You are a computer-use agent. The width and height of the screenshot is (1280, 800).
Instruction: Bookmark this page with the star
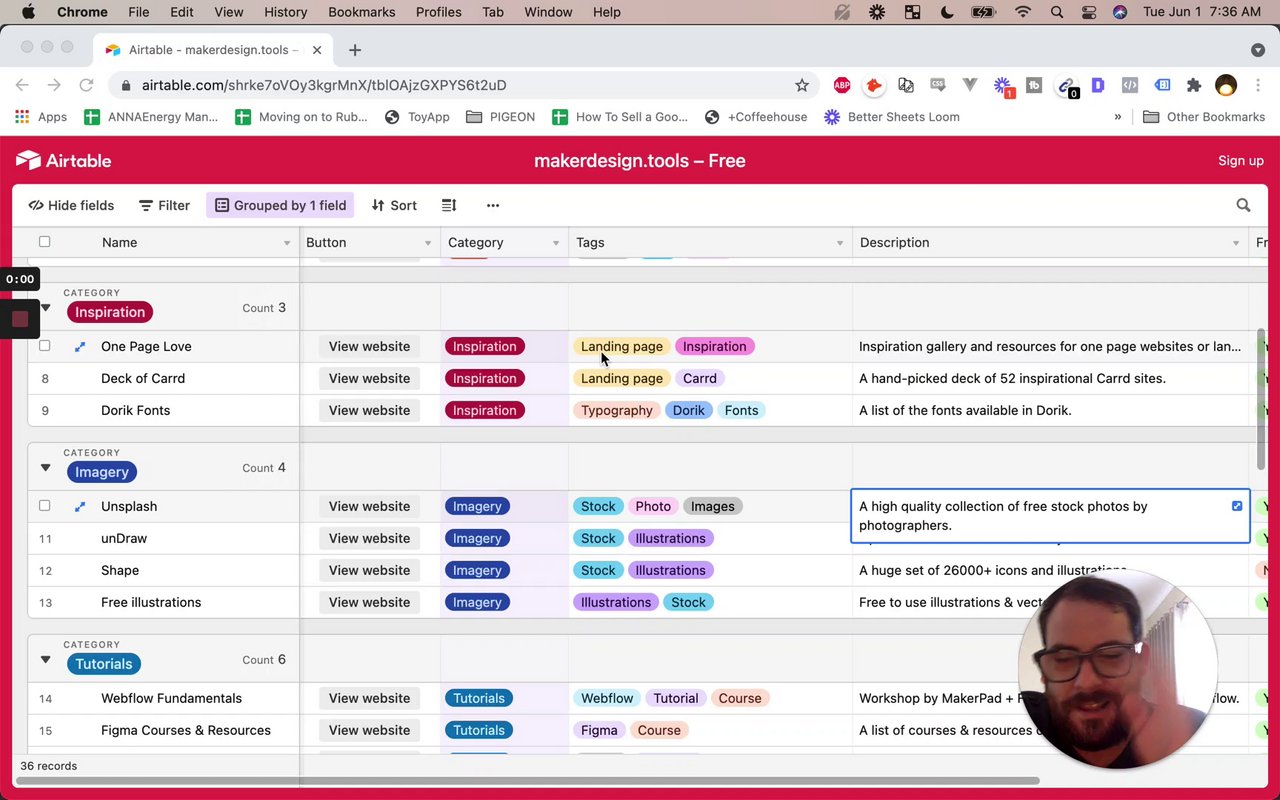pos(801,85)
